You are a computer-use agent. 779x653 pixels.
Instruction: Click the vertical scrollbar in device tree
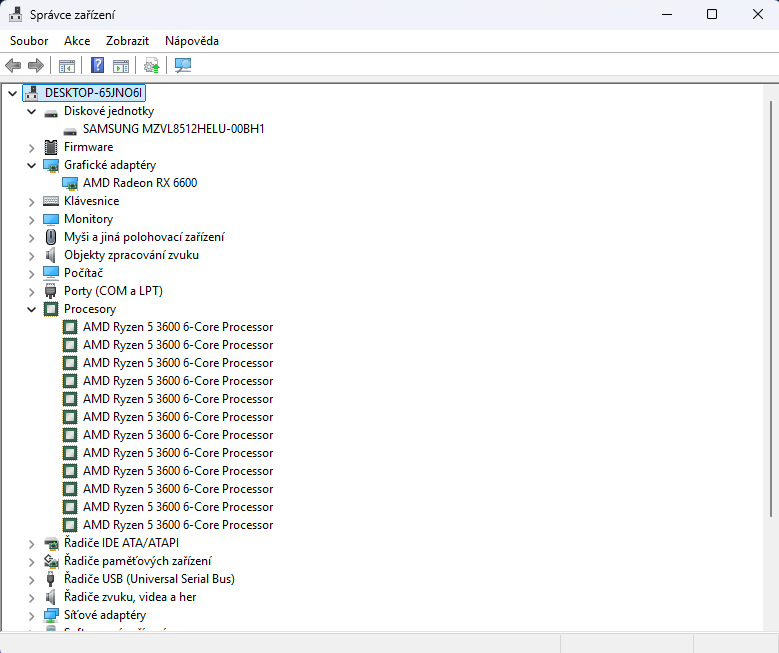pos(771,300)
